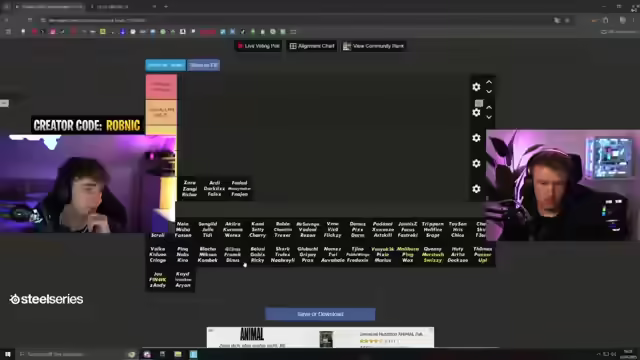
Task: Select the red tier label
Action: 161,87
